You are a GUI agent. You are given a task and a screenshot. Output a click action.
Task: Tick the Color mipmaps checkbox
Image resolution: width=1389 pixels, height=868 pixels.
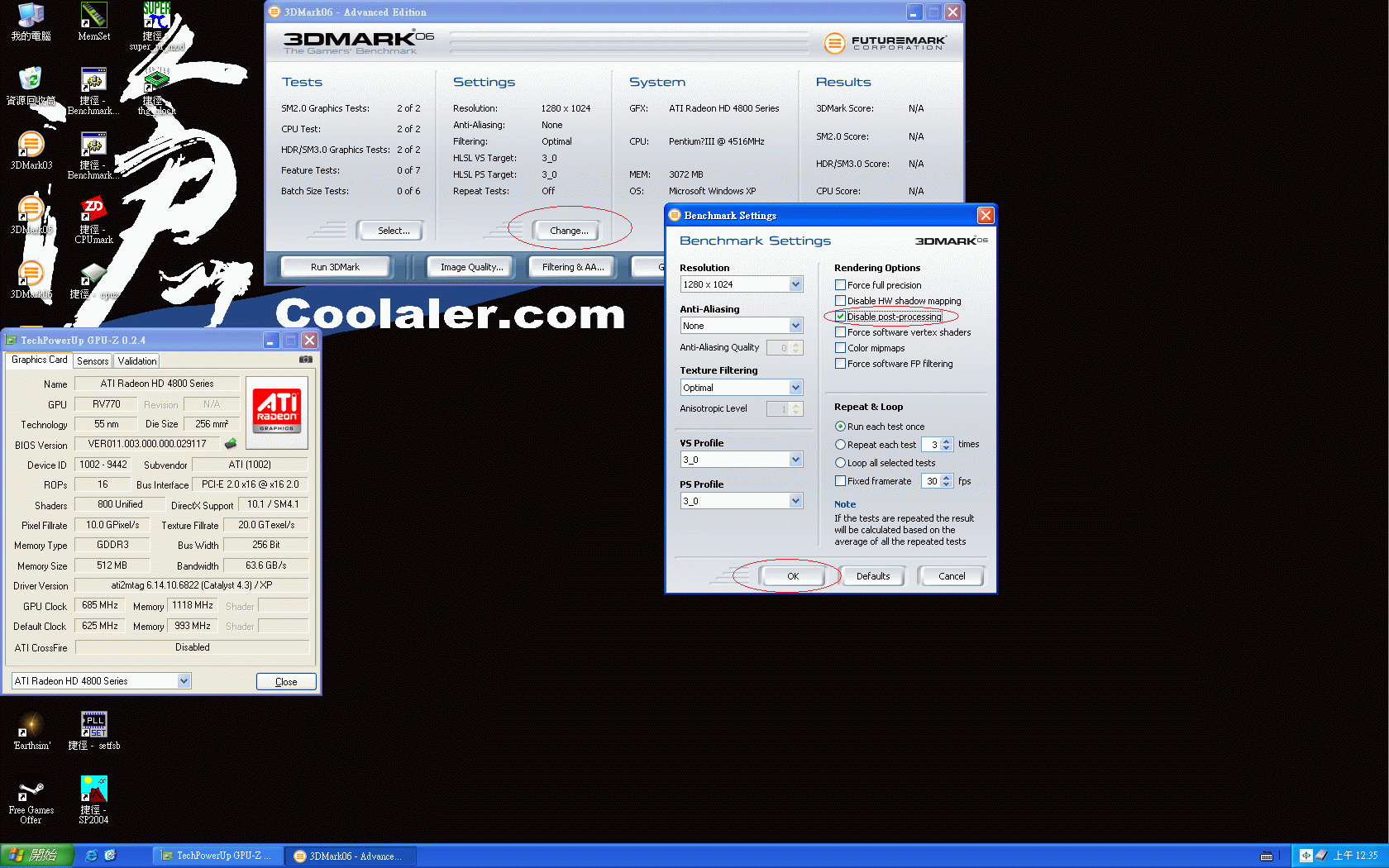[x=840, y=348]
